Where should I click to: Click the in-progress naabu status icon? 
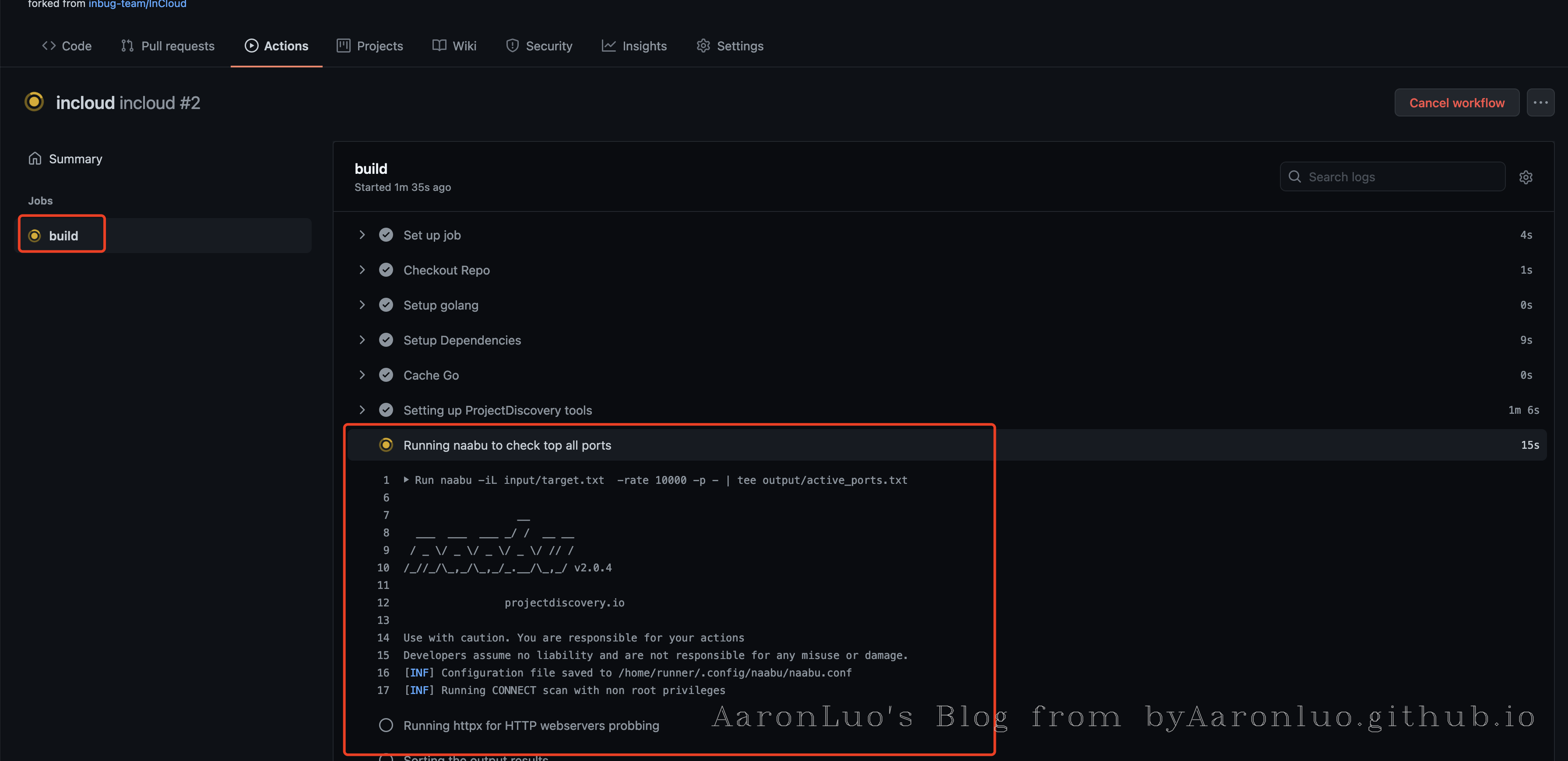(386, 445)
